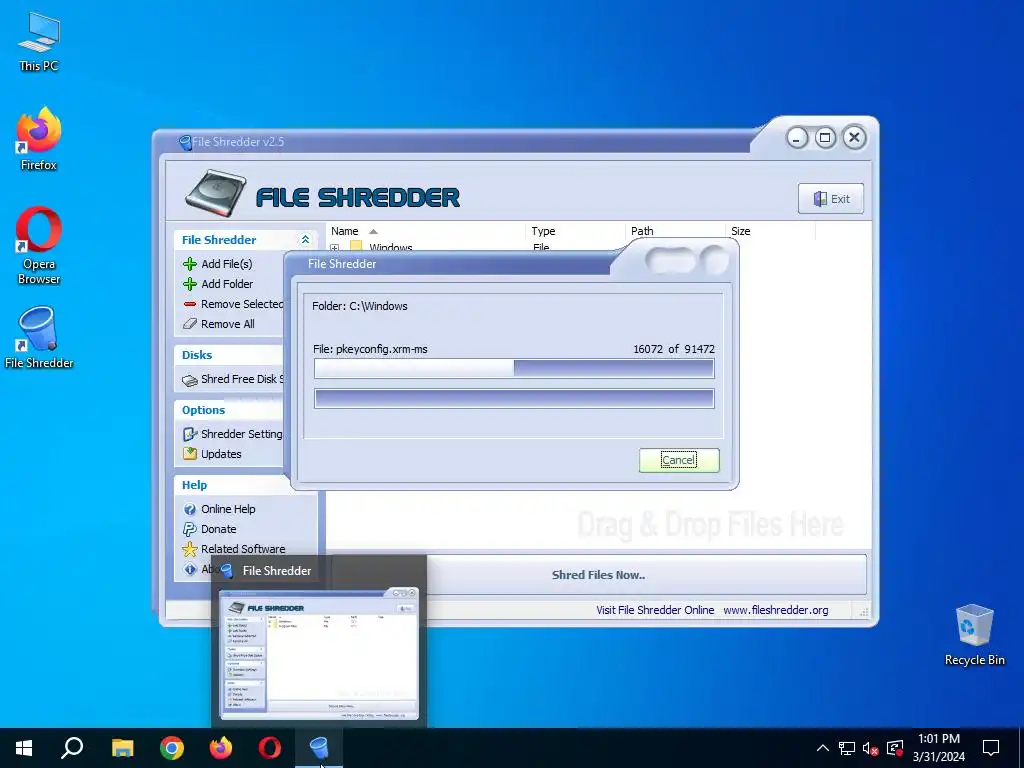The height and width of the screenshot is (768, 1024).
Task: Click the Shredder Settings icon
Action: click(x=190, y=434)
